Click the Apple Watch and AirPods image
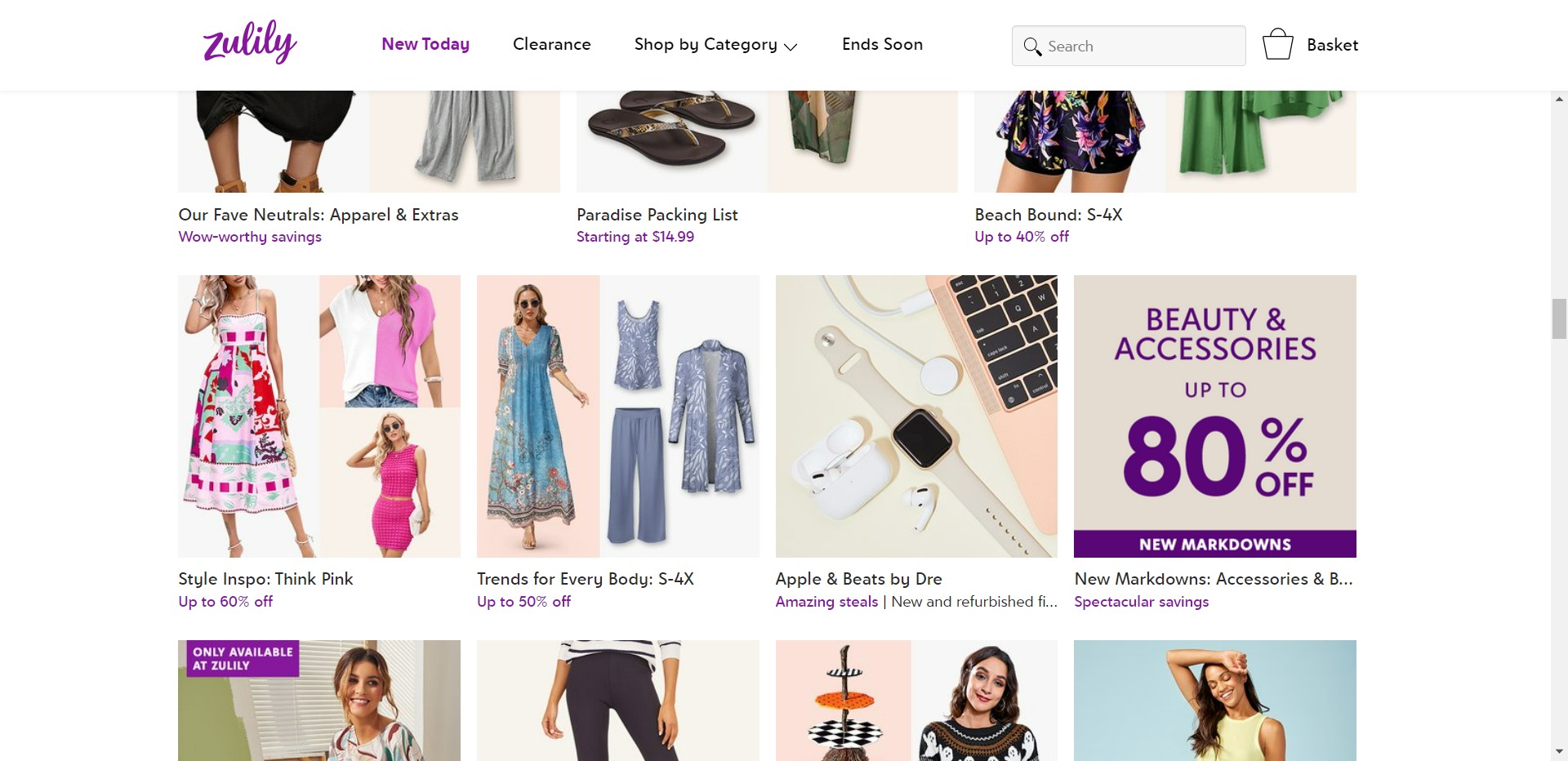This screenshot has width=1568, height=761. [x=916, y=416]
